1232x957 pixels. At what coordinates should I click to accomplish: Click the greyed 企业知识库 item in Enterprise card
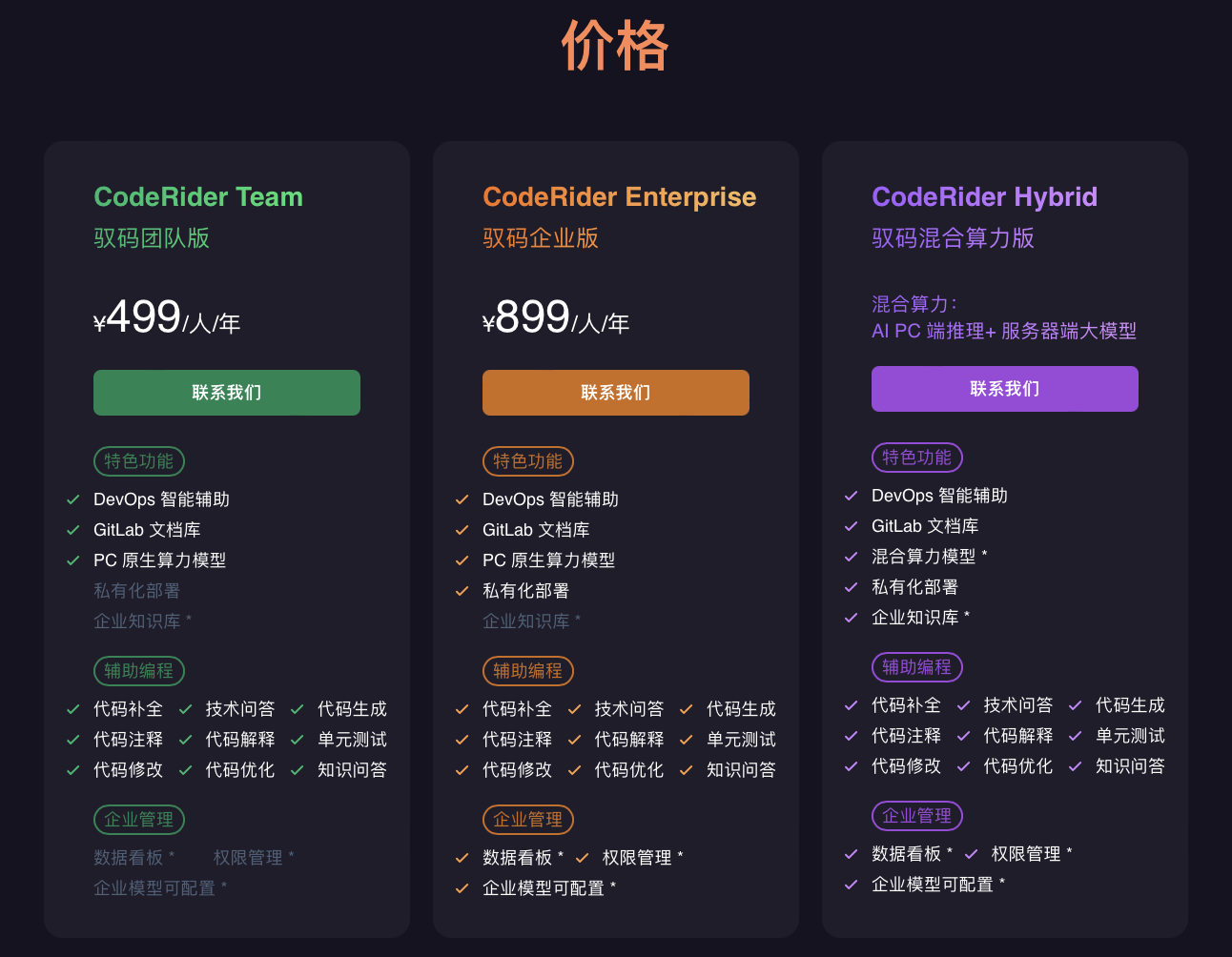pyautogui.click(x=531, y=621)
